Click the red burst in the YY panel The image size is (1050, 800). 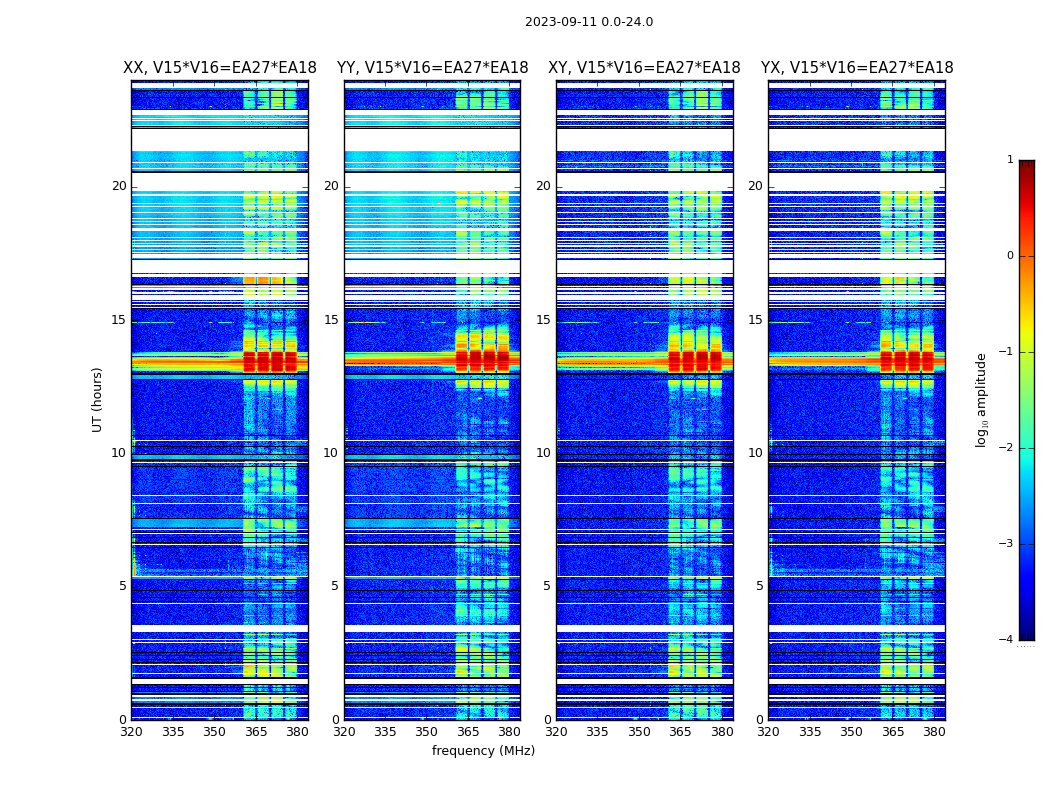point(482,360)
